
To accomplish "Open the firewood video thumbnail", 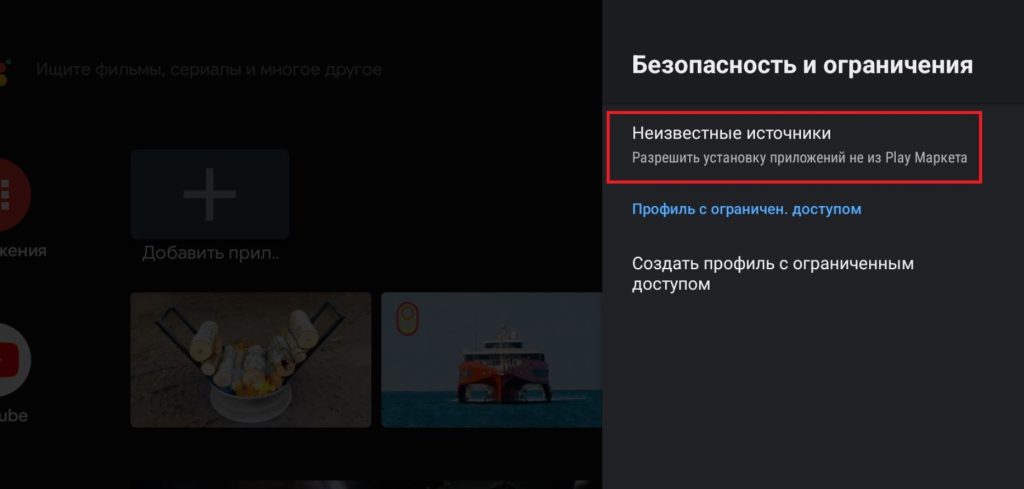I will click(x=251, y=360).
